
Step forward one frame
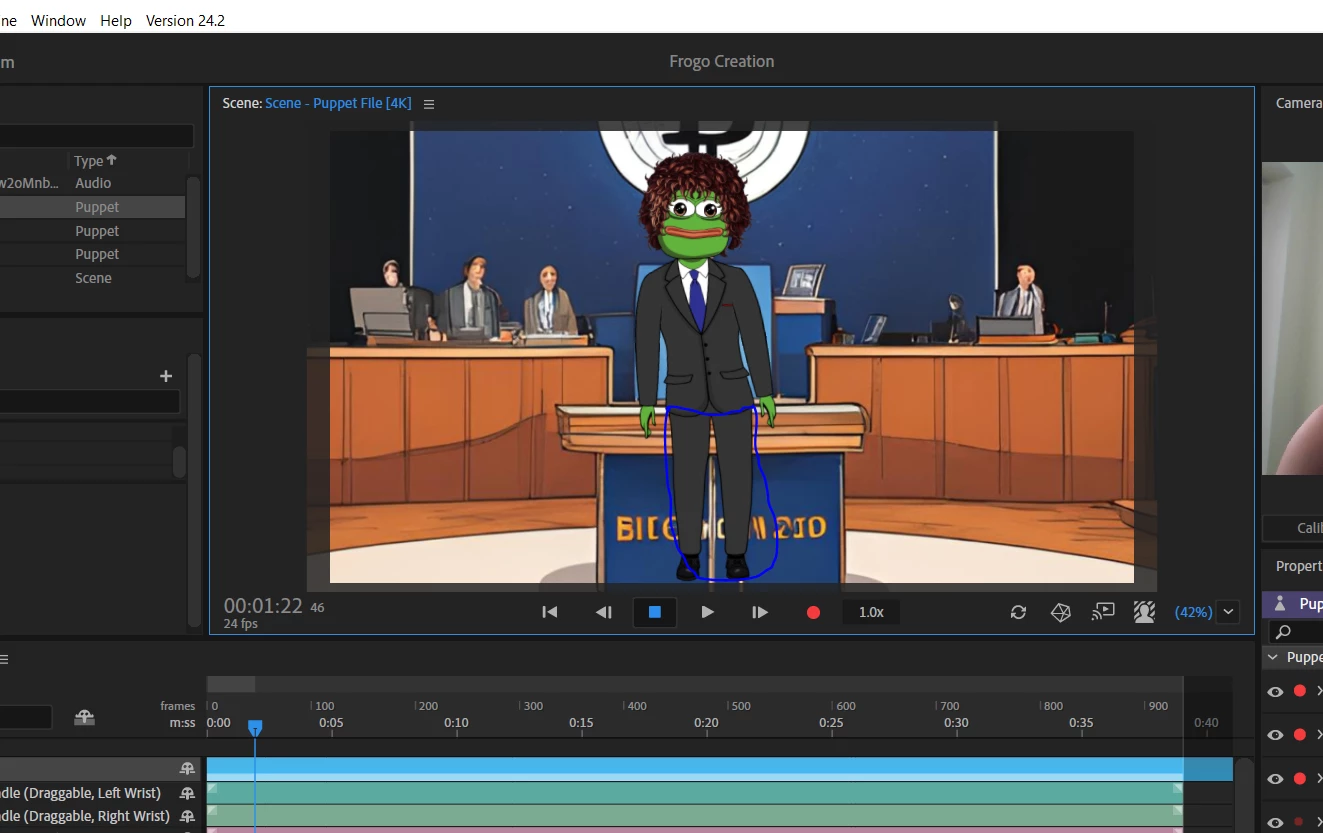[760, 612]
